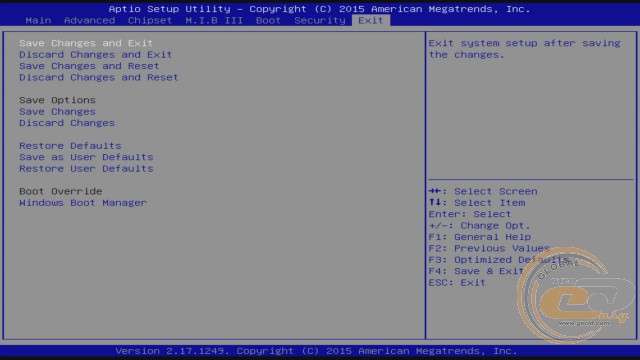Select Discard Changes and Exit
The width and height of the screenshot is (640, 360).
[x=96, y=55]
